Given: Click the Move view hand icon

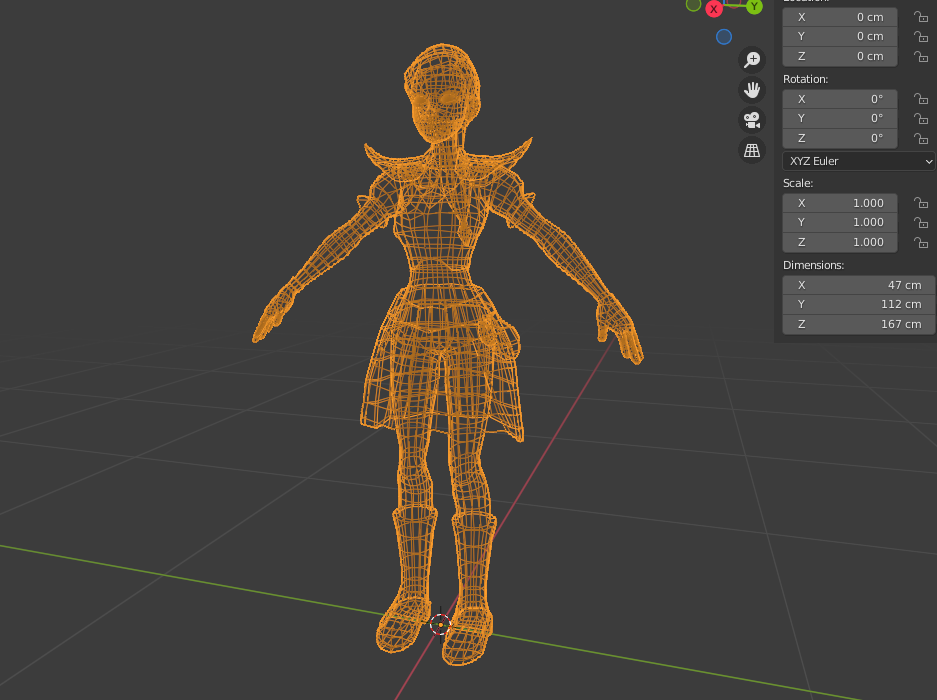Looking at the screenshot, I should pos(752,90).
